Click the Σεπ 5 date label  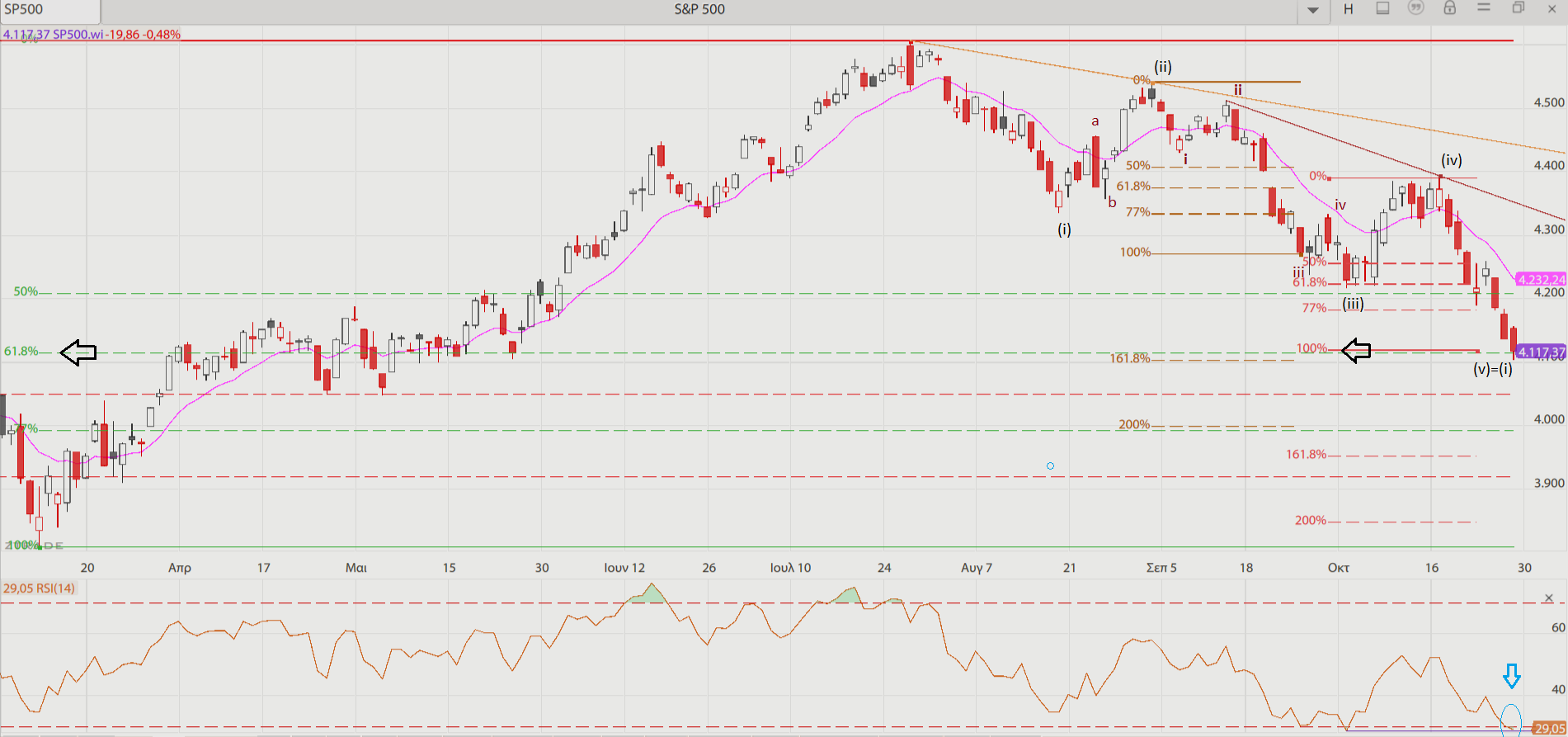click(1161, 567)
